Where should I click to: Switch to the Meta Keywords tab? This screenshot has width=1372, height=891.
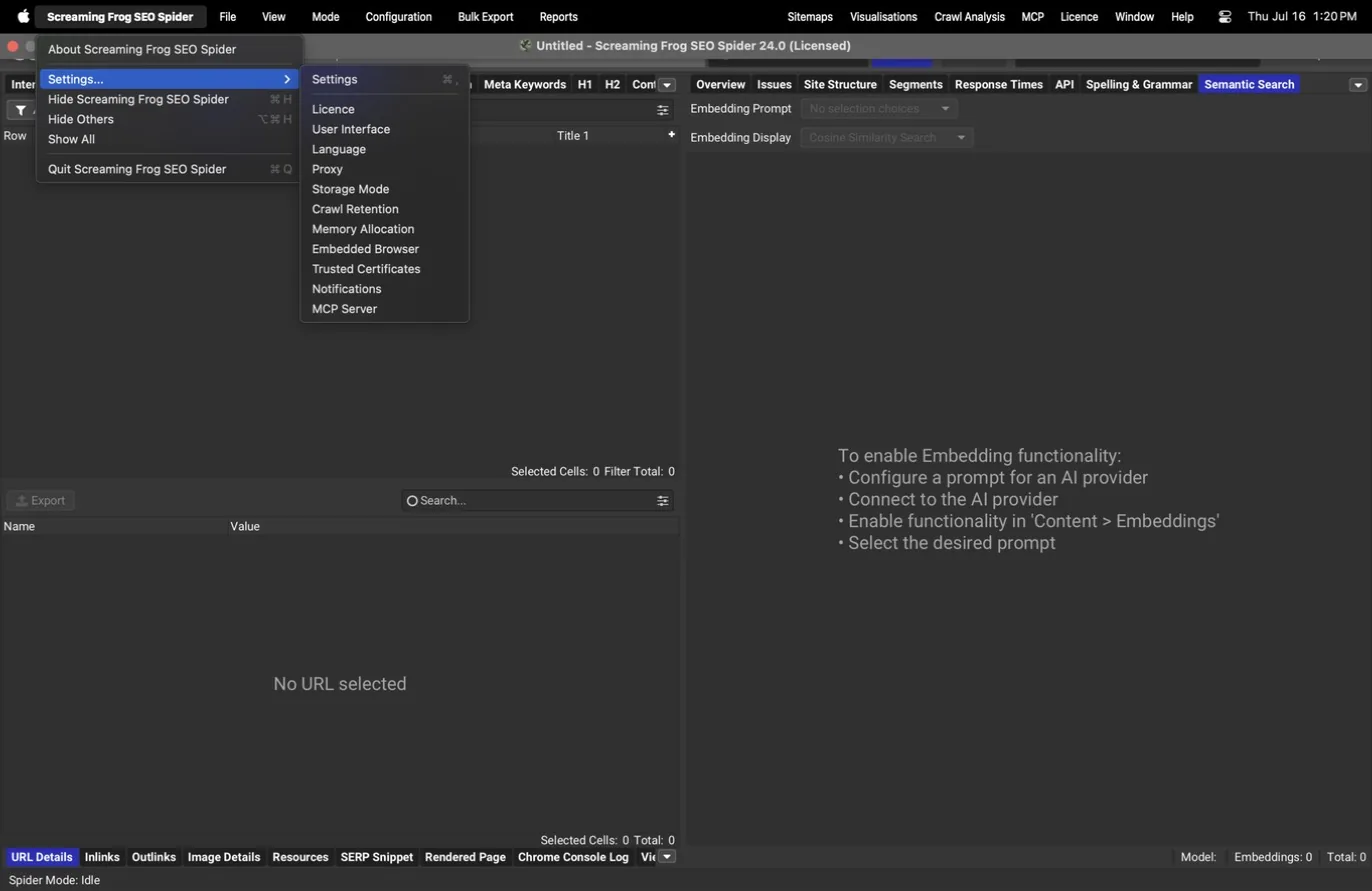pyautogui.click(x=525, y=85)
